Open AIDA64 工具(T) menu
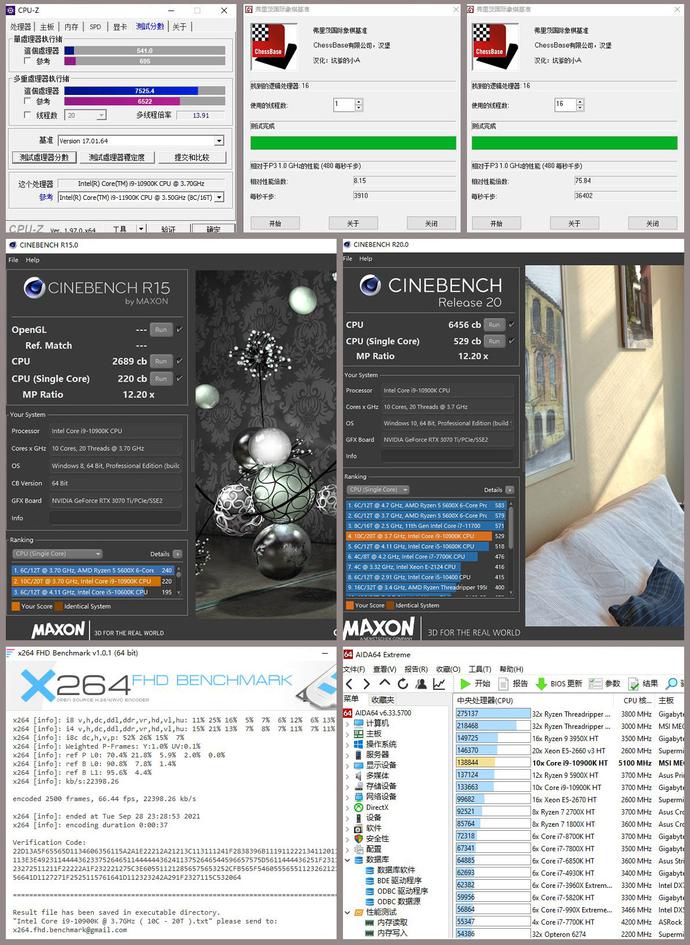The height and width of the screenshot is (945, 690). (x=480, y=669)
